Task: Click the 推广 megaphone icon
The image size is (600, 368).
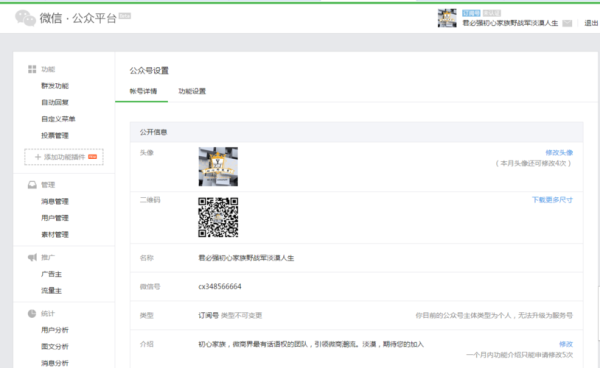Action: [32, 257]
